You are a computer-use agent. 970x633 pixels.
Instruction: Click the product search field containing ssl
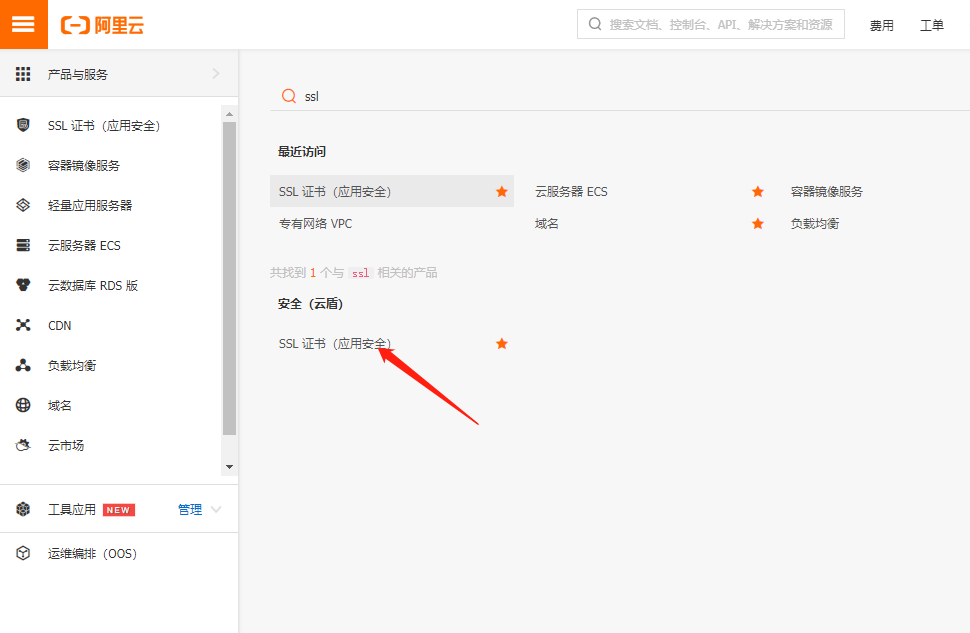coord(620,96)
